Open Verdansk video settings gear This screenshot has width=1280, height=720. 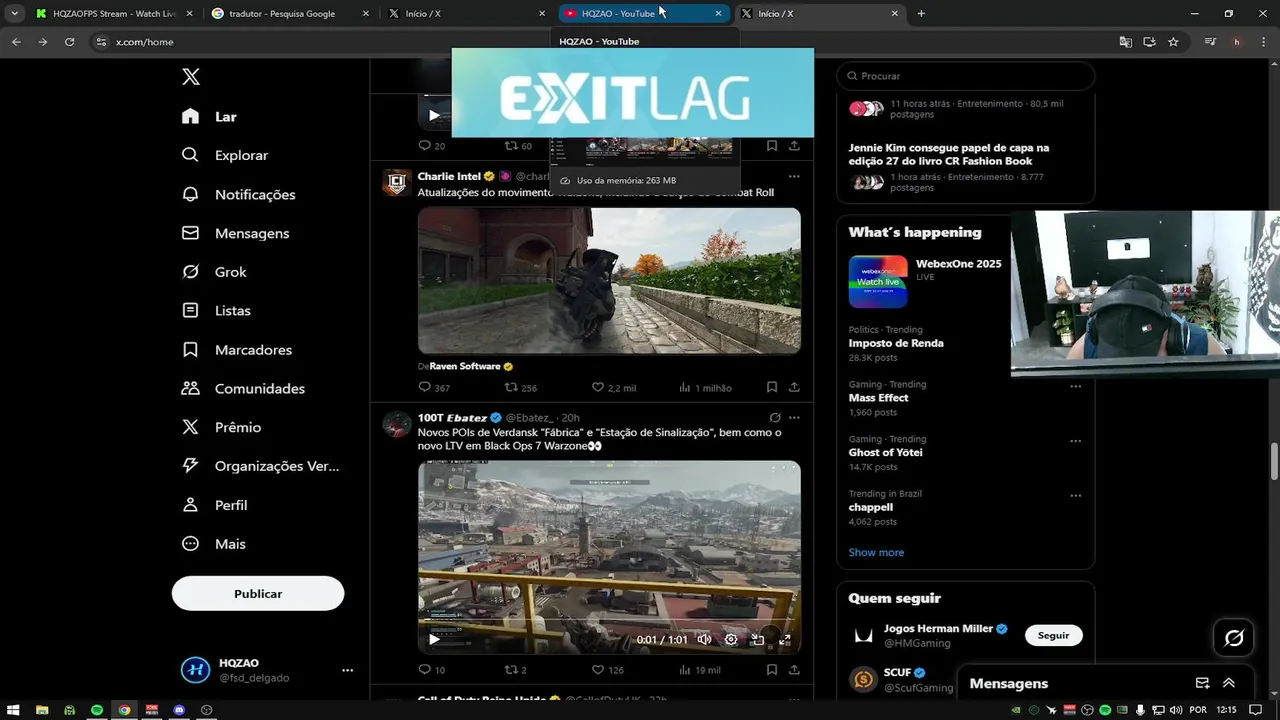tap(731, 639)
